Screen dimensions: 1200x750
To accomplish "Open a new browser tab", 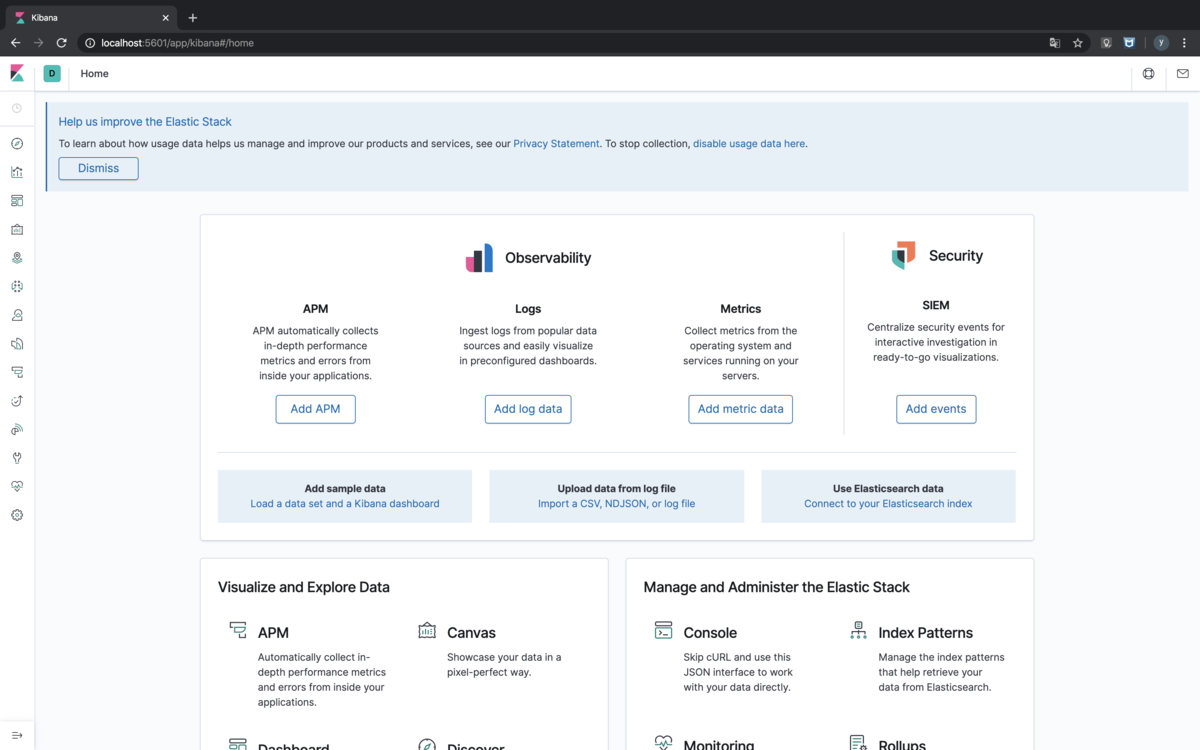I will coord(193,17).
